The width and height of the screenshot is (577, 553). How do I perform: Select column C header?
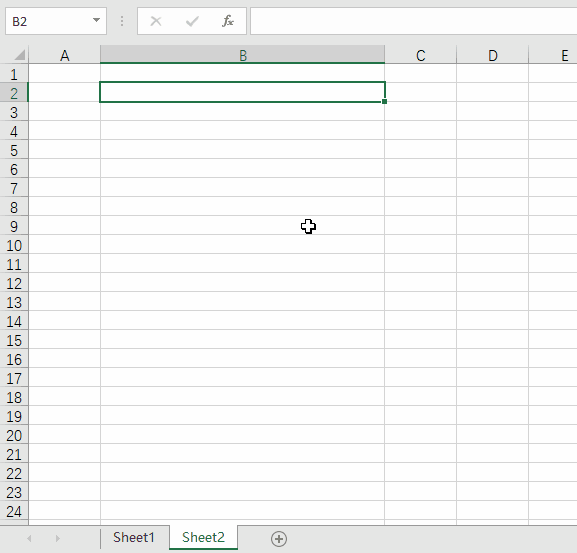click(x=421, y=55)
